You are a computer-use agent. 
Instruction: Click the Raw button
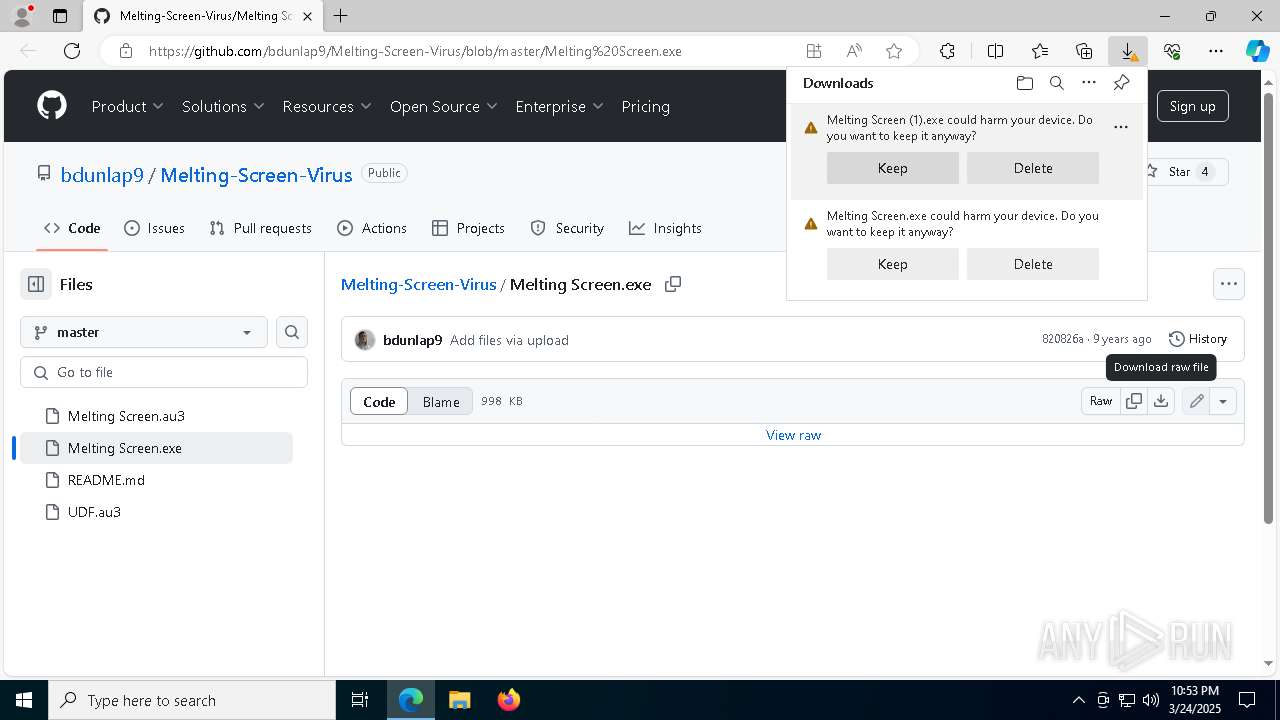[1101, 401]
